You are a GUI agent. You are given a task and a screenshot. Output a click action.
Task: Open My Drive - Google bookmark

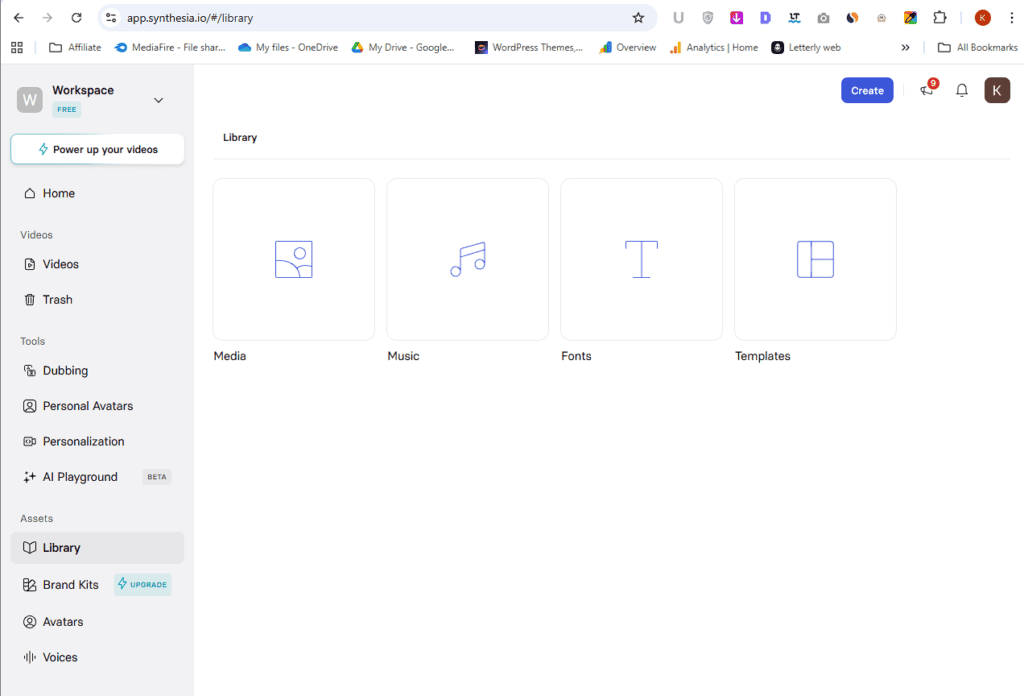[x=403, y=47]
